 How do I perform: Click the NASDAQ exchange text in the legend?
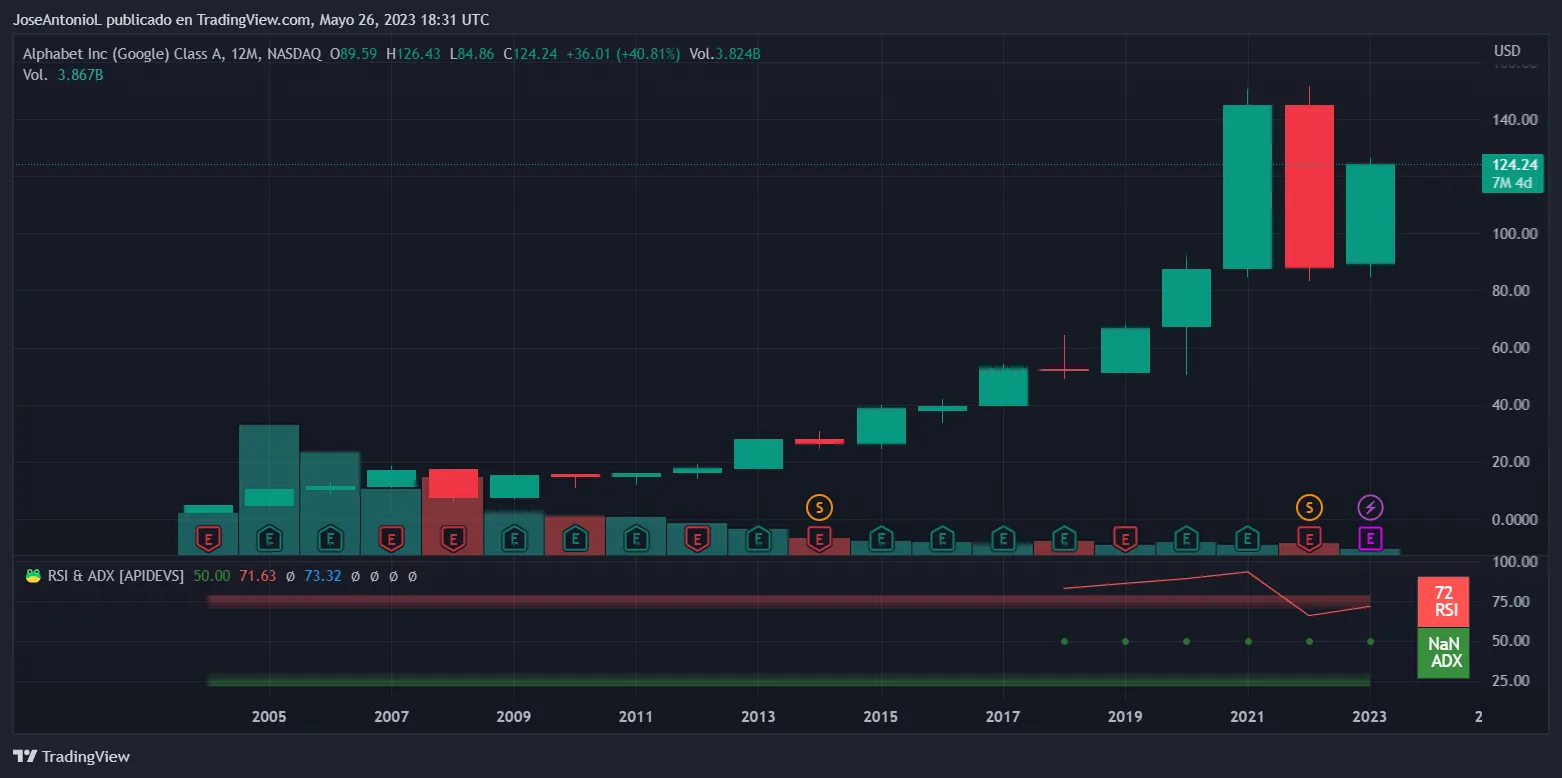[293, 54]
